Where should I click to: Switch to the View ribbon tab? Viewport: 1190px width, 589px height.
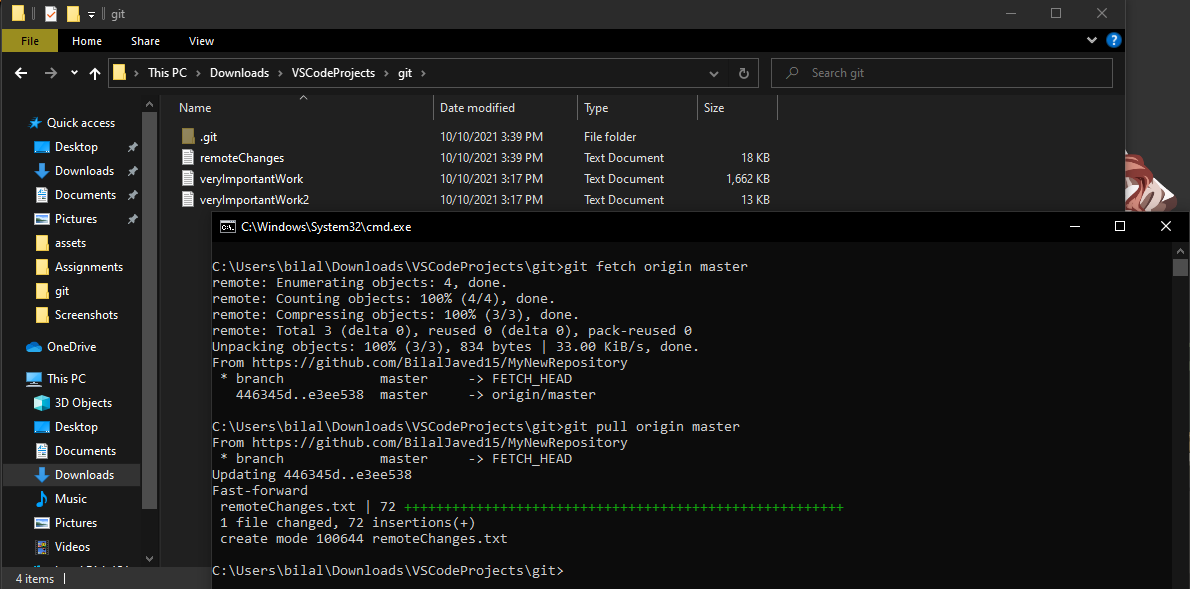pyautogui.click(x=200, y=40)
